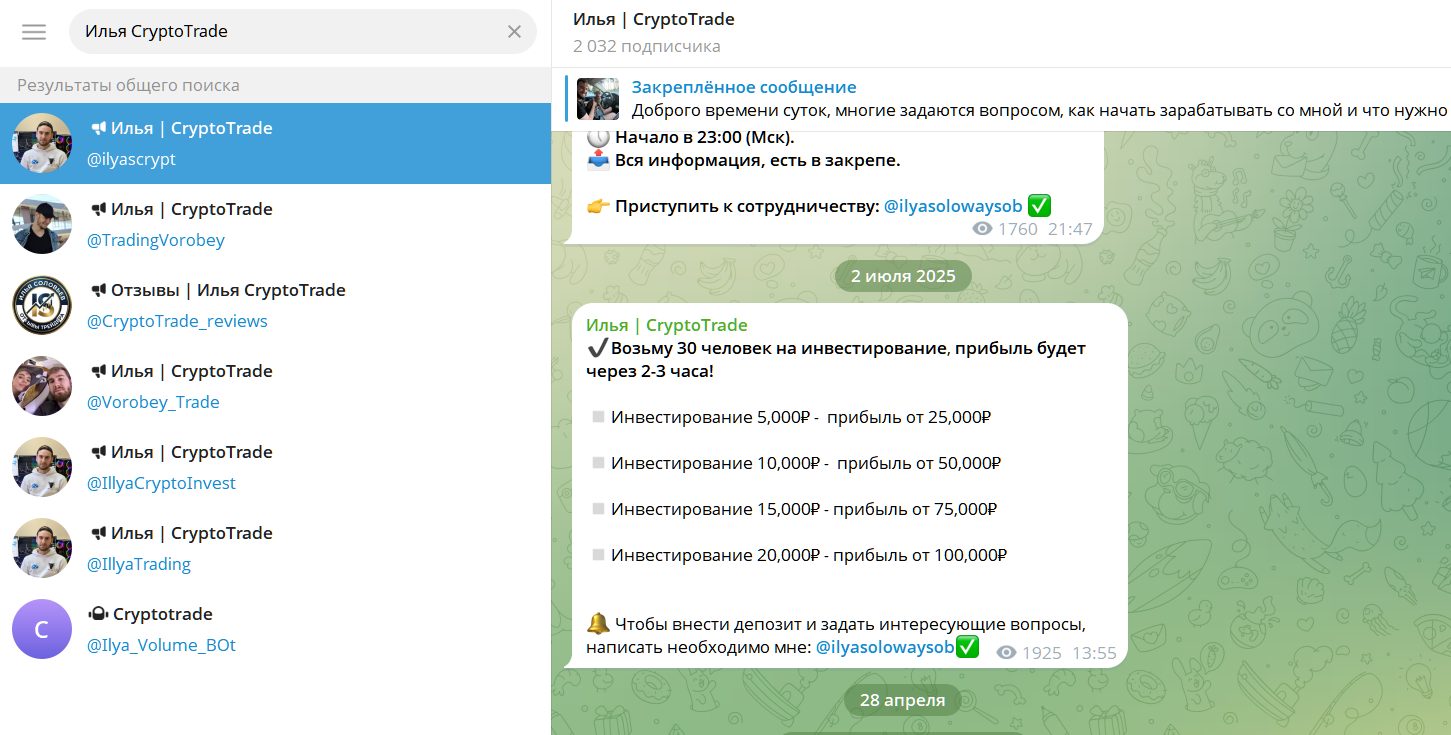Click the check mark before "Возьму 30 человек"
1451x735 pixels.
click(597, 348)
